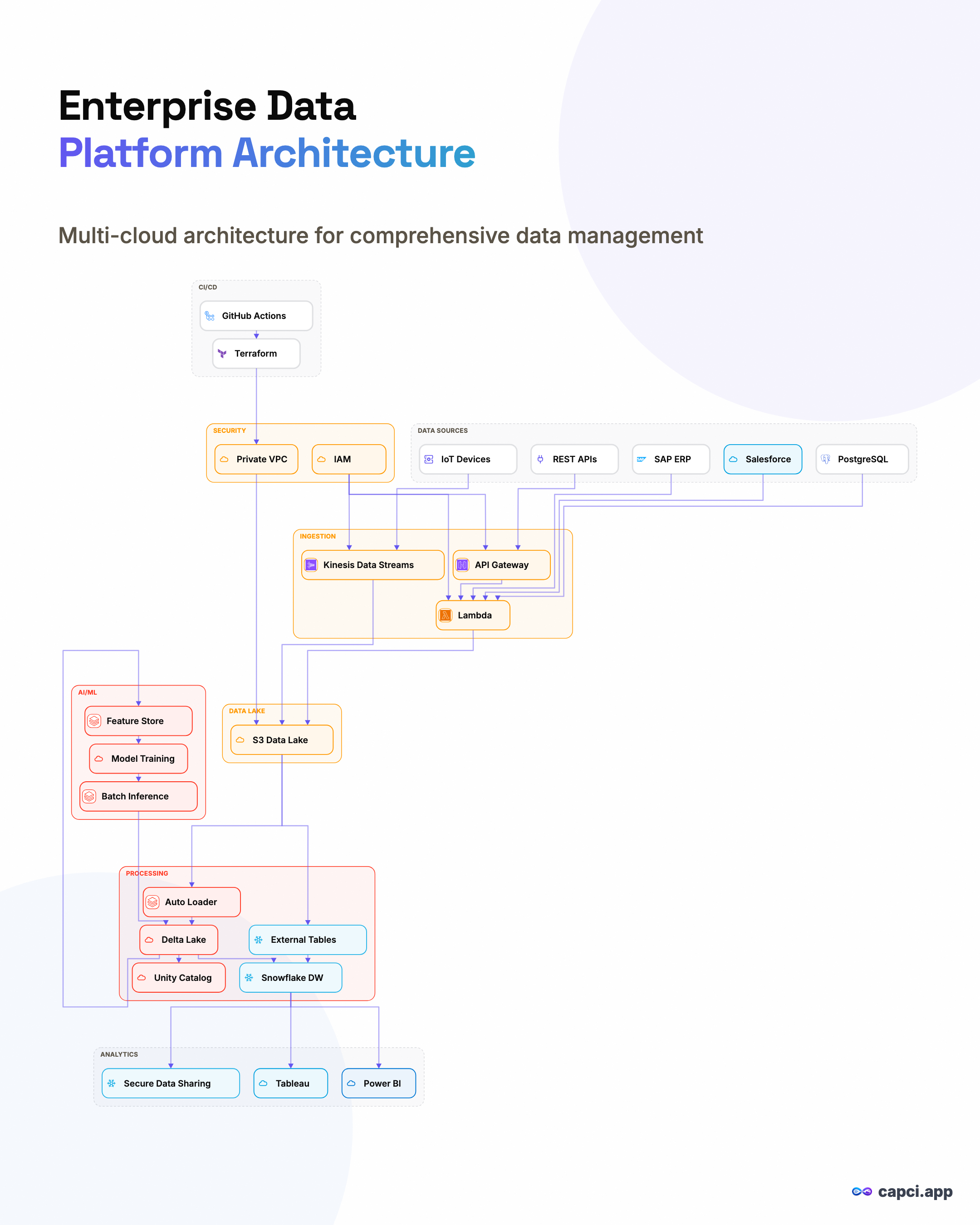Screen dimensions: 980x1225
Task: Select the IAM node label
Action: [342, 459]
